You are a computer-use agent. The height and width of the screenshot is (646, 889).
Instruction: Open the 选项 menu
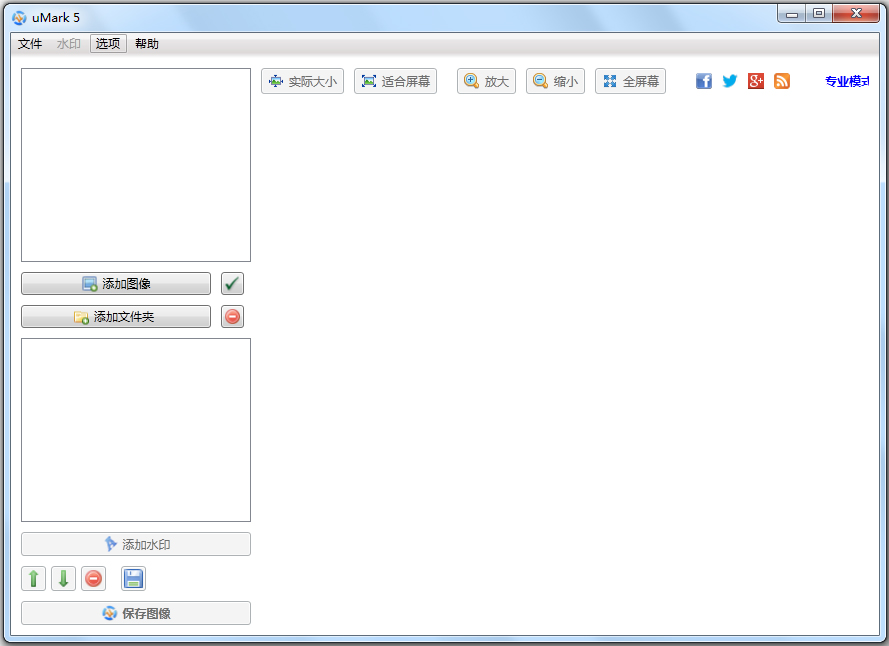click(x=108, y=44)
